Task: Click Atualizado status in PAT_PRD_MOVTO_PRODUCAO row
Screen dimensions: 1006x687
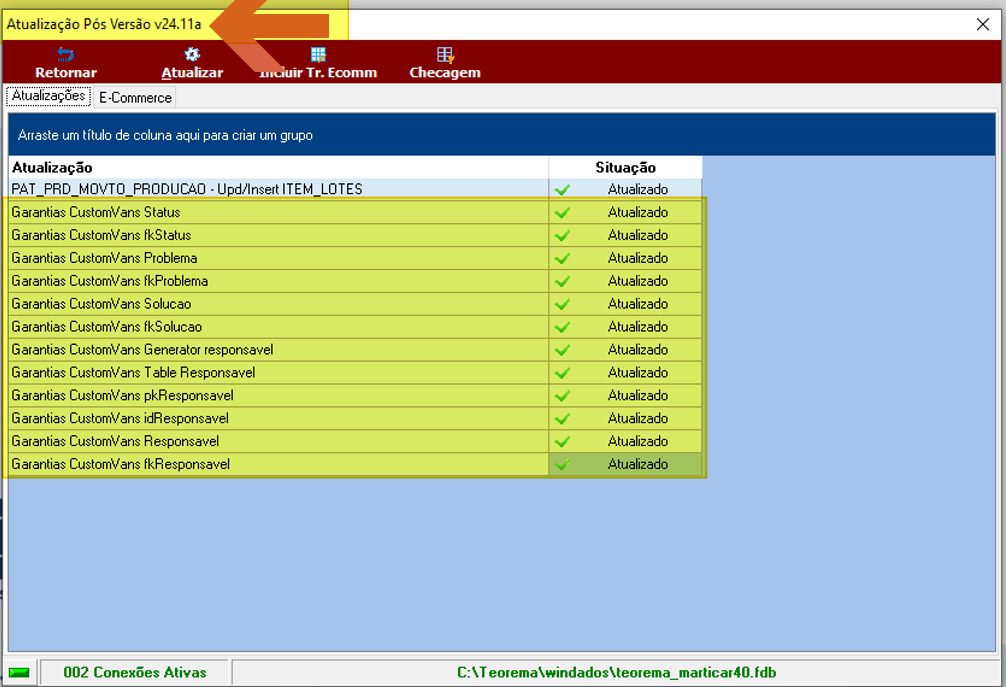Action: pyautogui.click(x=638, y=189)
